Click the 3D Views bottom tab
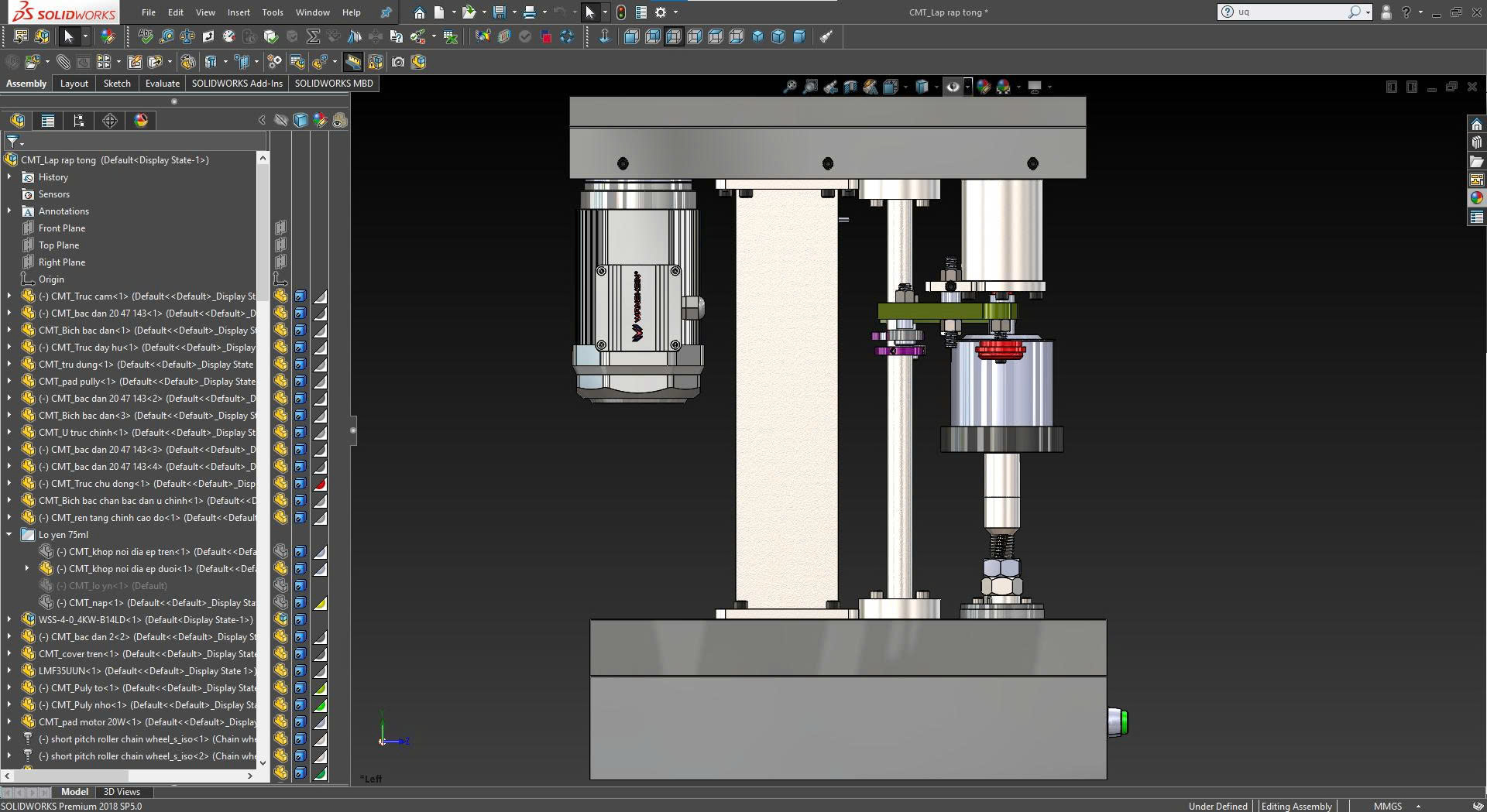 tap(122, 792)
